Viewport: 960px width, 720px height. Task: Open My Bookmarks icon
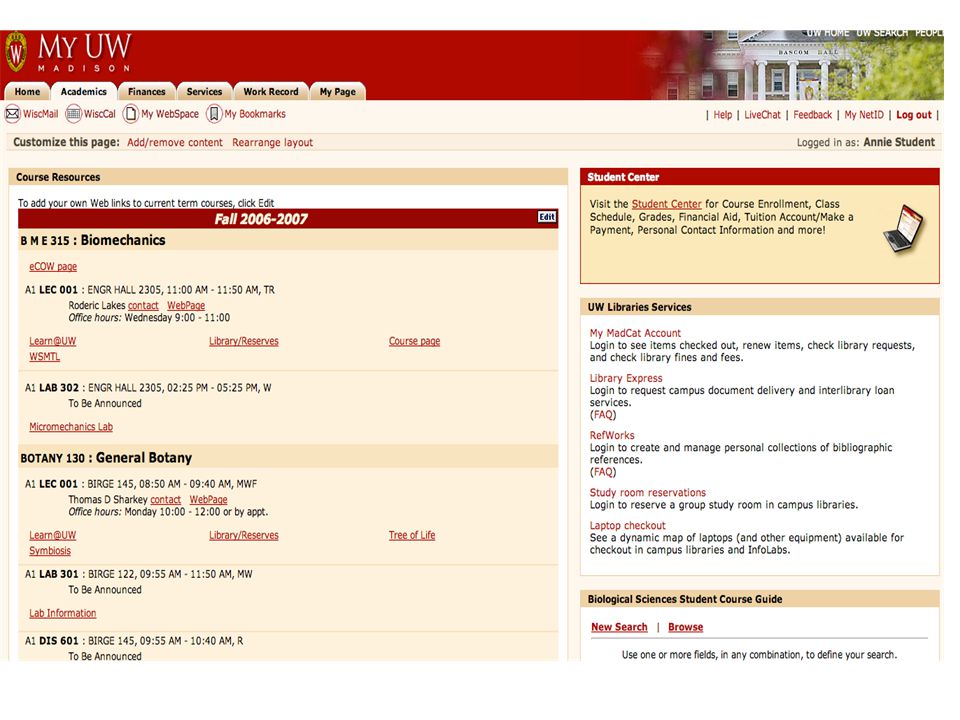(x=214, y=114)
